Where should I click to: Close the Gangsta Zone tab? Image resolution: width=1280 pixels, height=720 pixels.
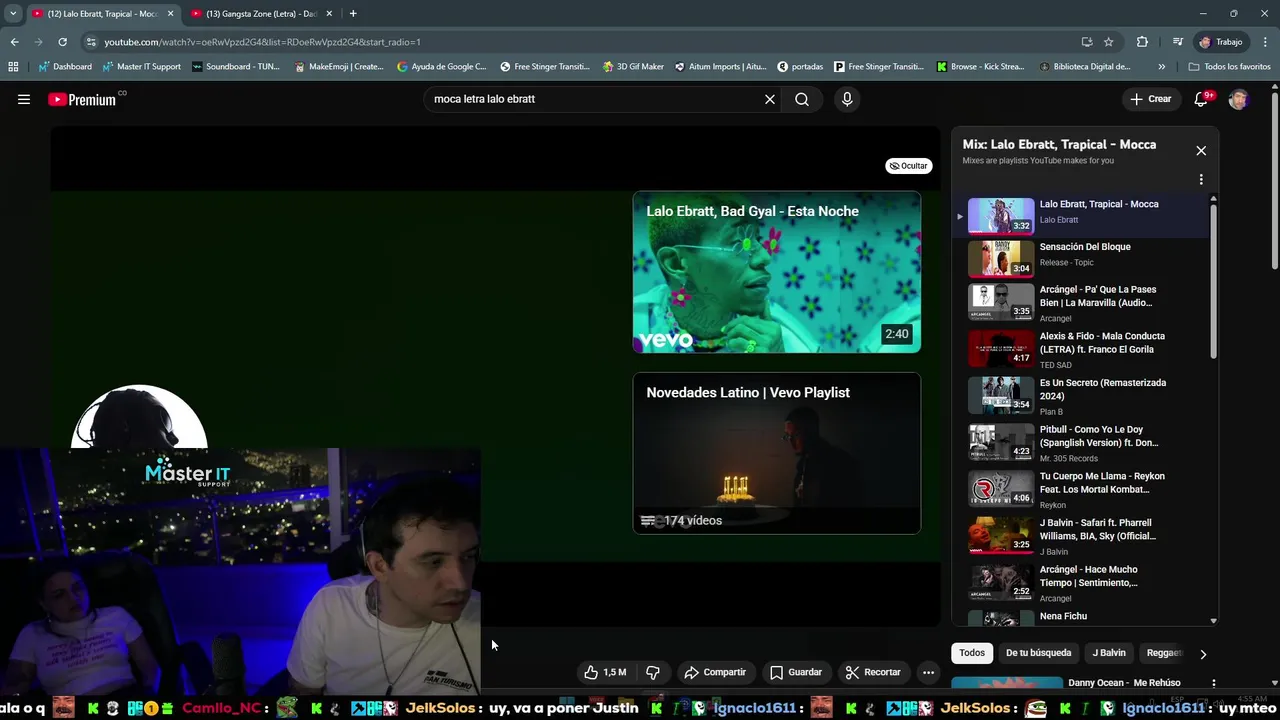[329, 14]
